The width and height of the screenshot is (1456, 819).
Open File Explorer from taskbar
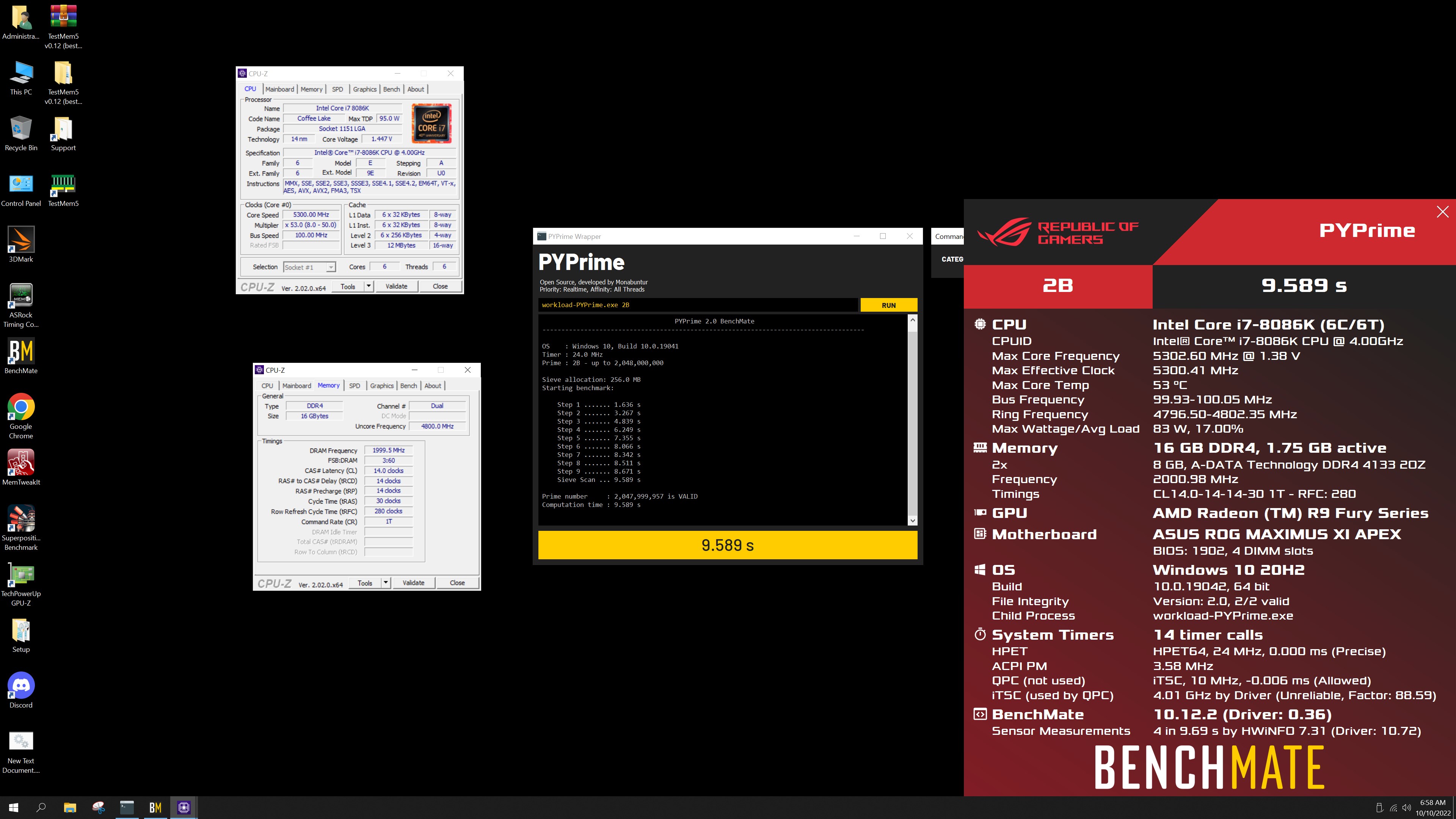click(x=69, y=808)
